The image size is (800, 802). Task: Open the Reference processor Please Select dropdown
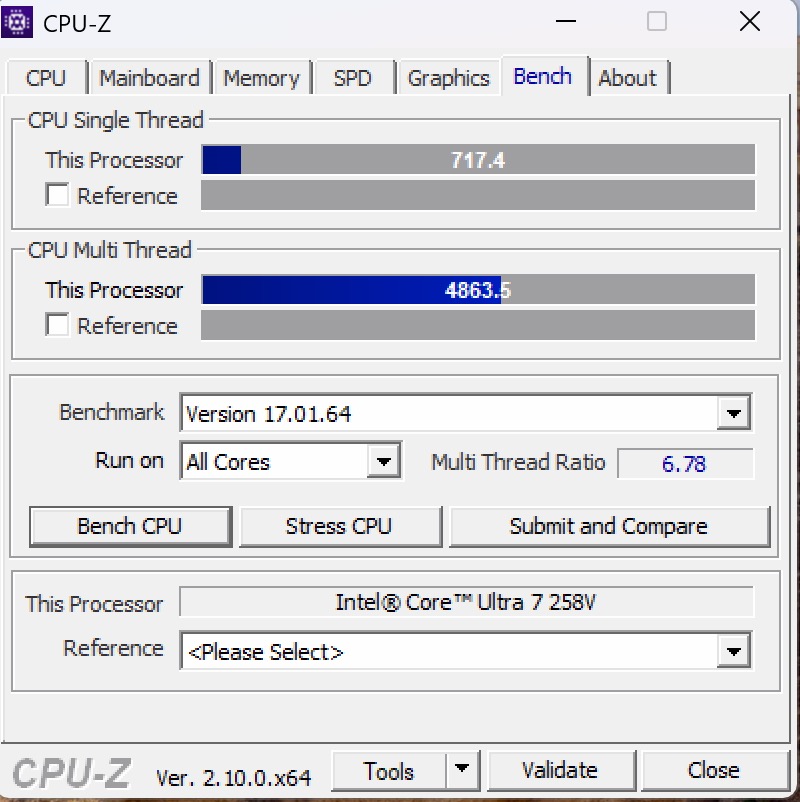tap(734, 651)
